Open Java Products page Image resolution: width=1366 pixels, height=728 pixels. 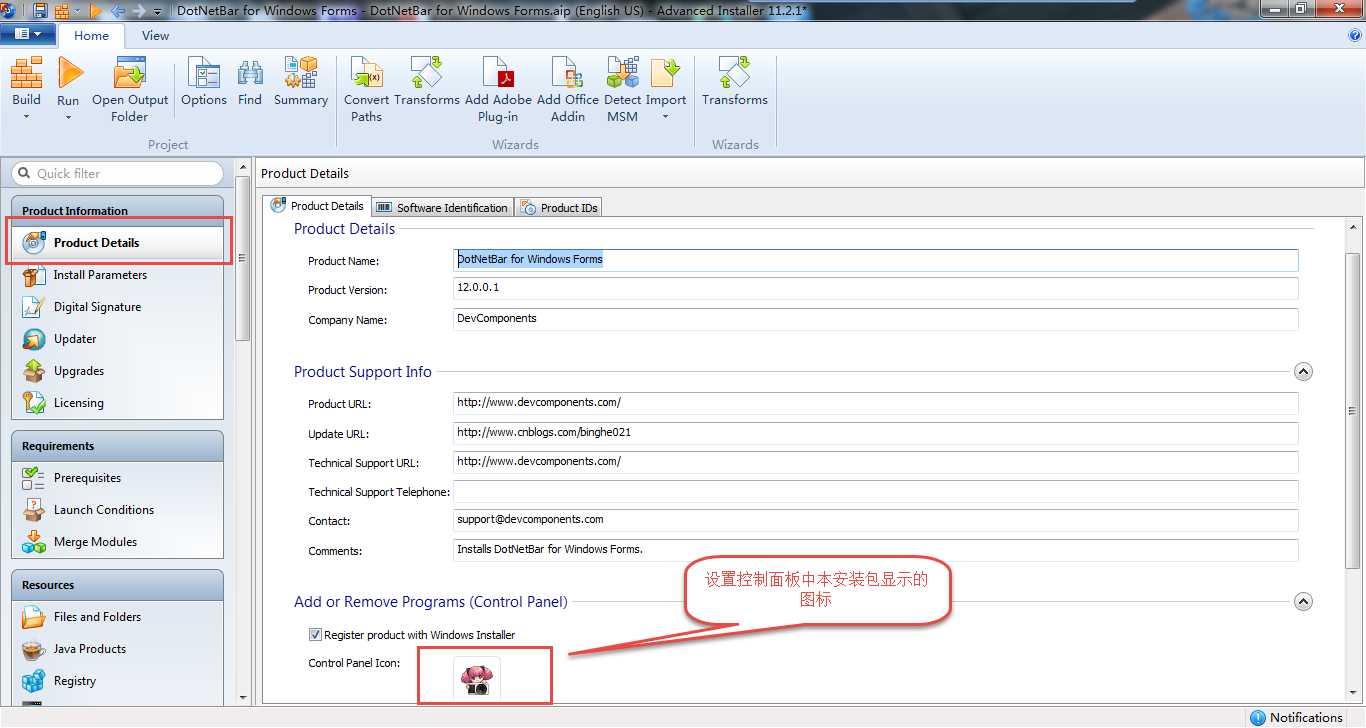[x=90, y=649]
